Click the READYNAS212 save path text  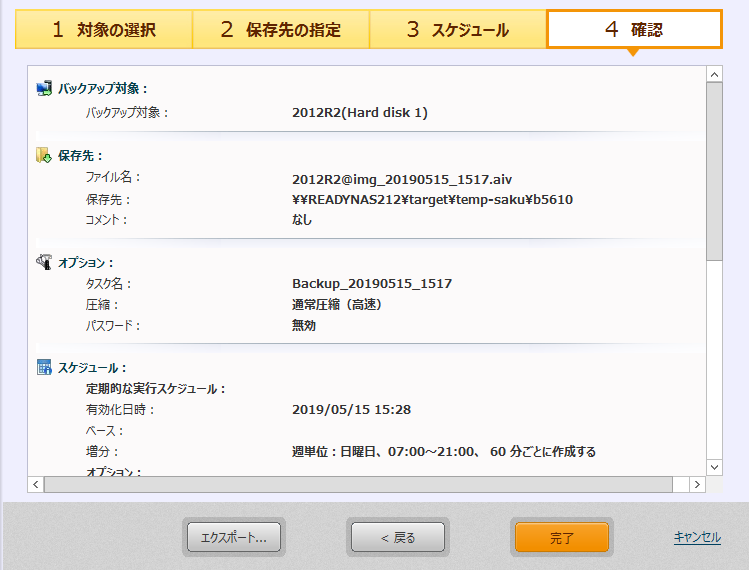[x=432, y=200]
